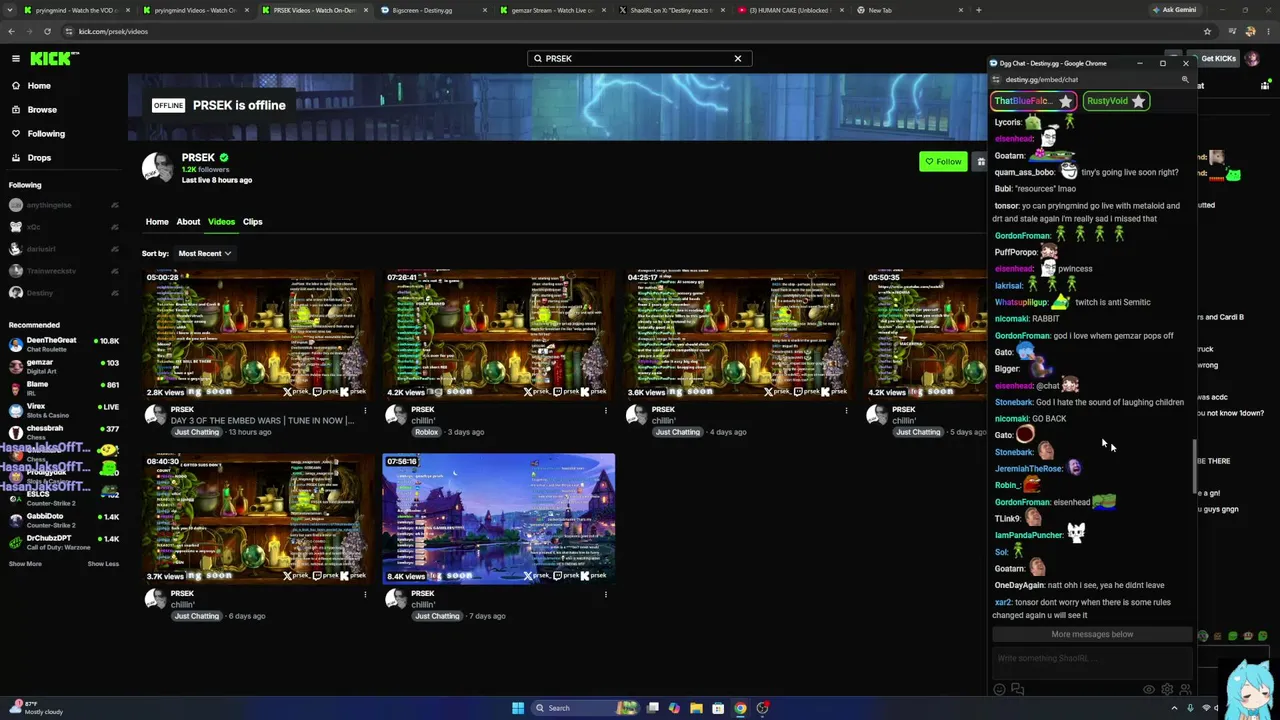1280x720 pixels.
Task: Reload the Kick page
Action: point(47,32)
